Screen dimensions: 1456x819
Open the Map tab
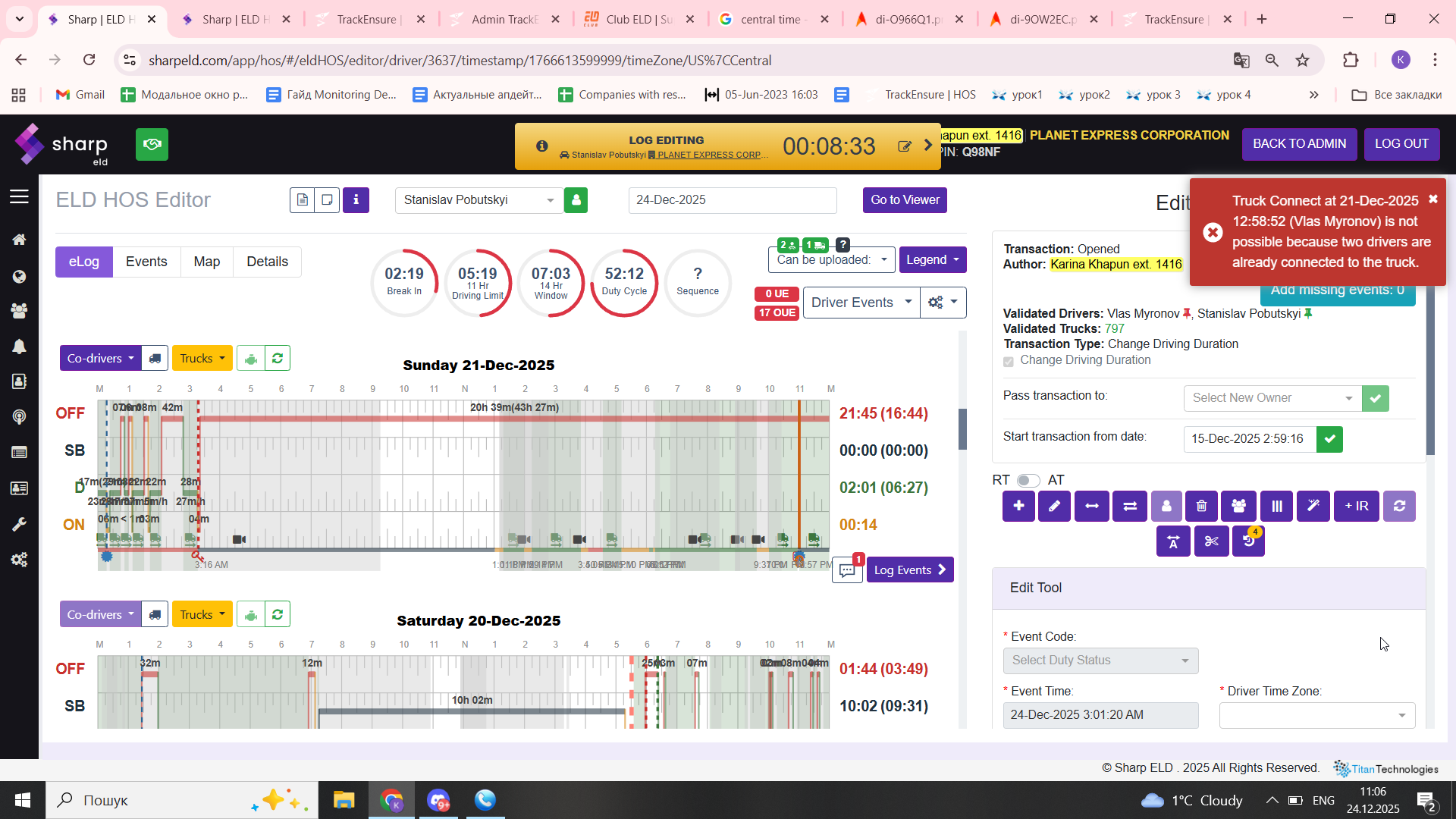click(x=206, y=262)
